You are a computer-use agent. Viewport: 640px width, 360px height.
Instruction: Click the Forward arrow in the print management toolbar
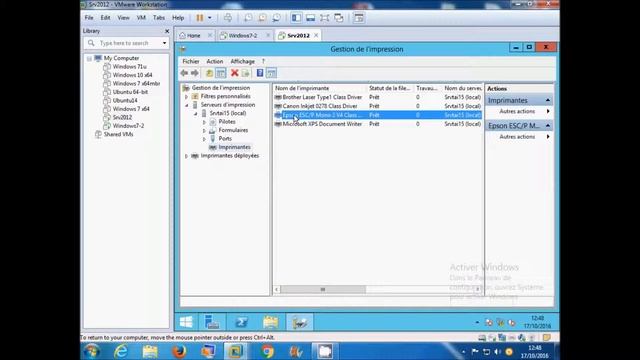coord(195,73)
